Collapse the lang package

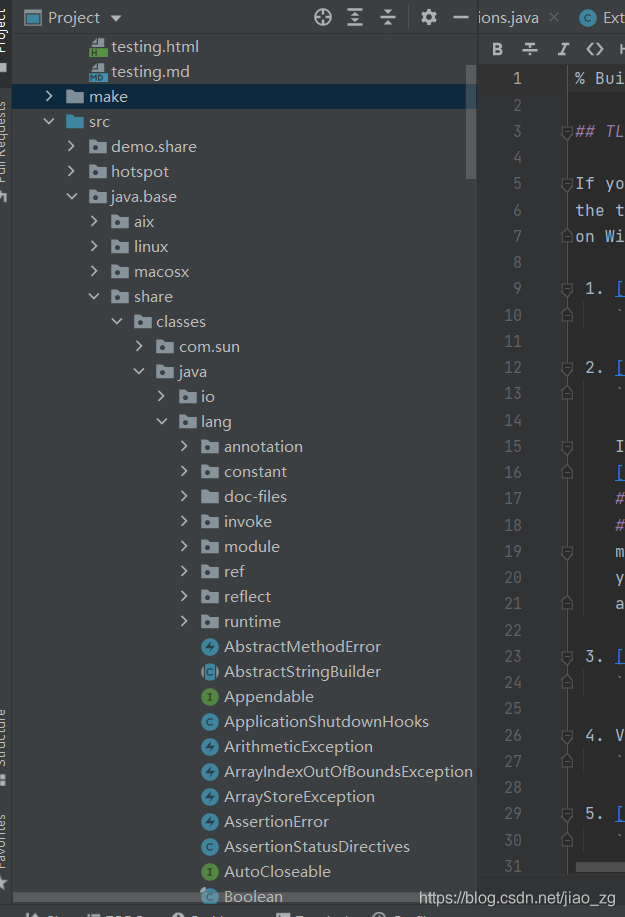click(162, 421)
